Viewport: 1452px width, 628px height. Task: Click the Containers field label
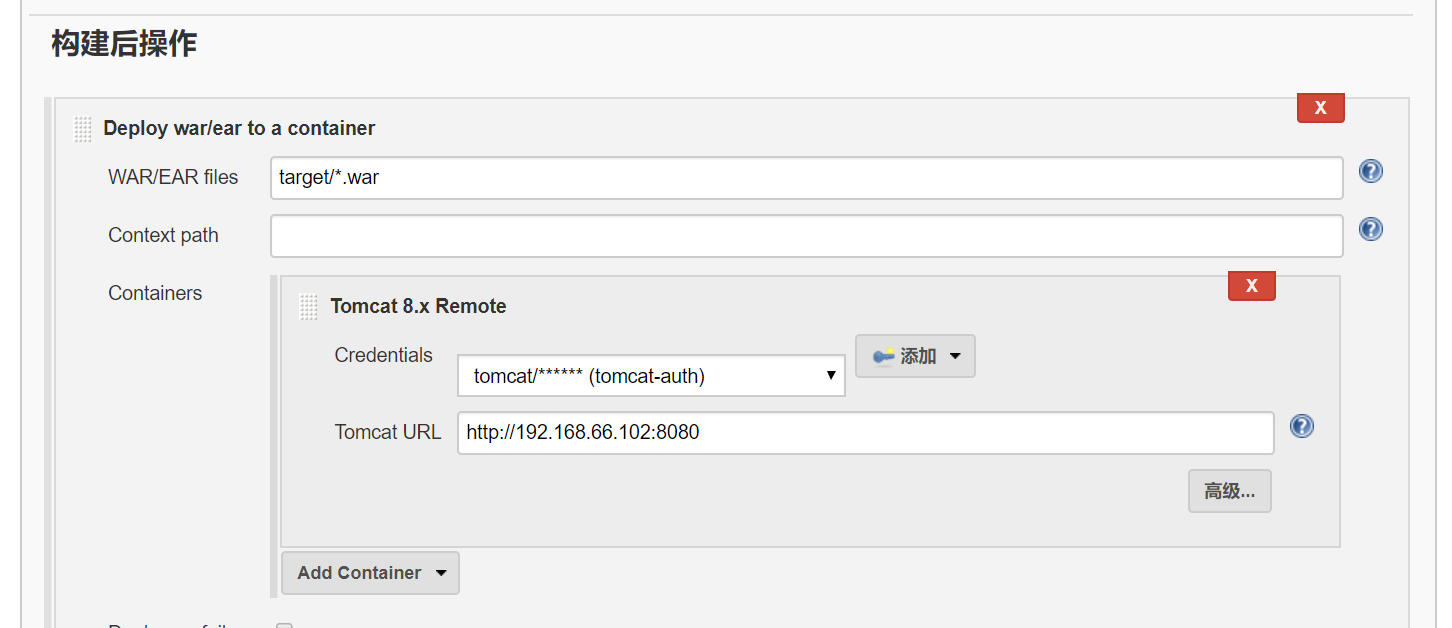pyautogui.click(x=155, y=293)
